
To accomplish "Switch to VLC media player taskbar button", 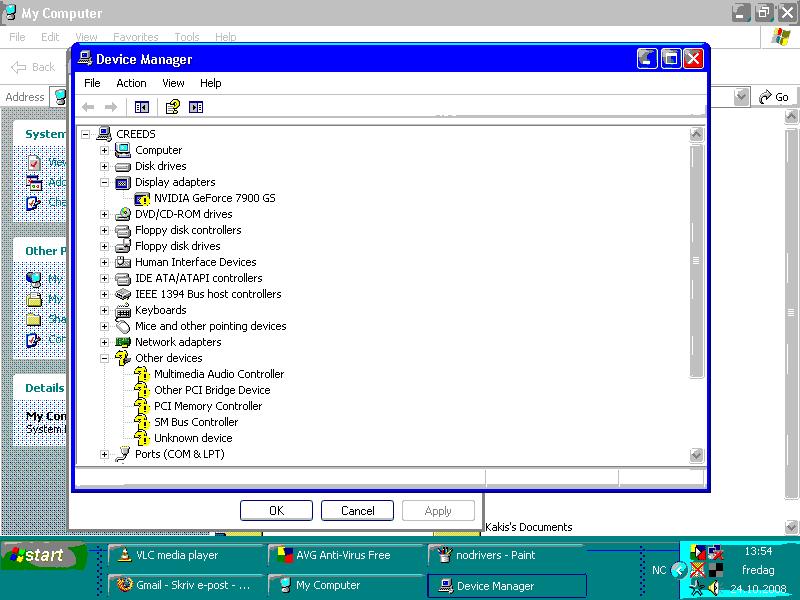I will [x=184, y=555].
